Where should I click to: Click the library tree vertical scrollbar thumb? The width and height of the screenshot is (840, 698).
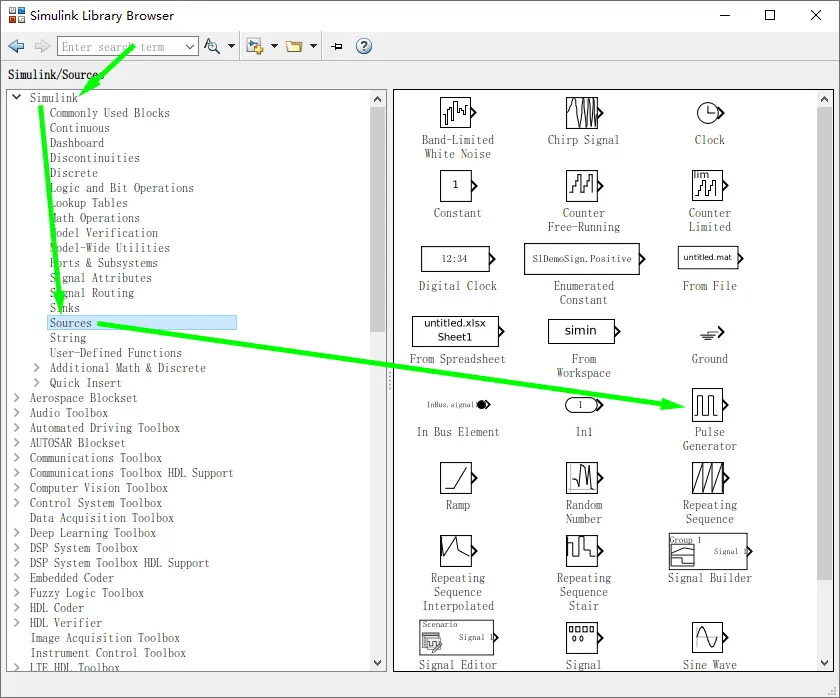click(378, 220)
